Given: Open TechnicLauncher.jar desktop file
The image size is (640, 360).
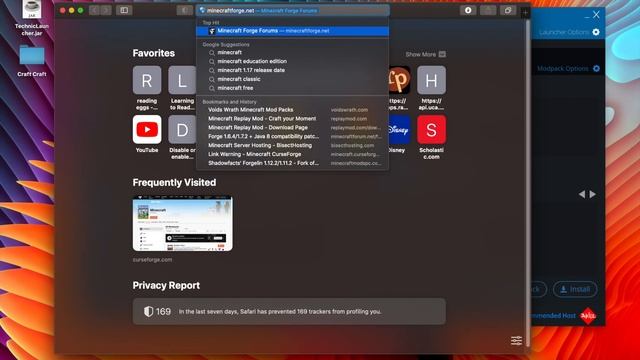Looking at the screenshot, I should 32,18.
